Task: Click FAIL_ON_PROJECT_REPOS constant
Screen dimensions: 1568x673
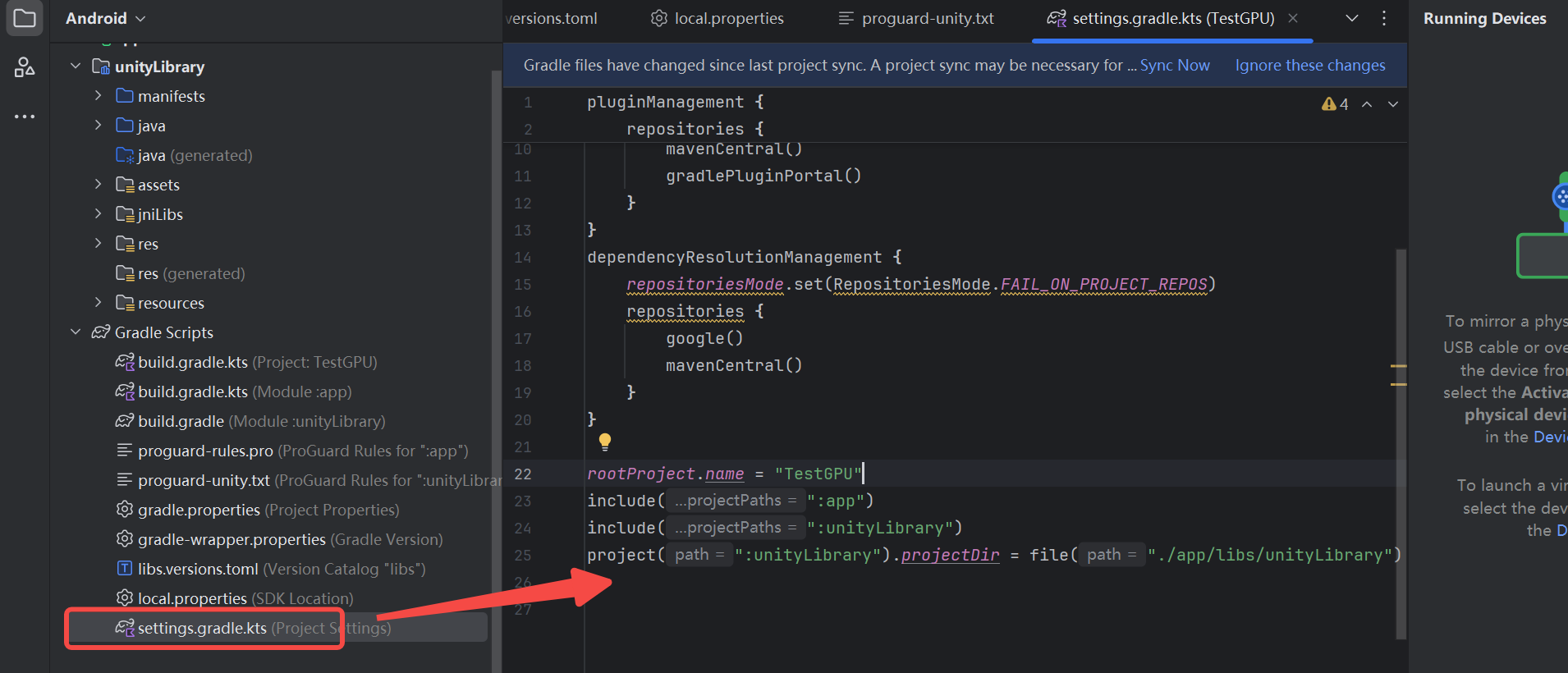Action: [x=1104, y=284]
